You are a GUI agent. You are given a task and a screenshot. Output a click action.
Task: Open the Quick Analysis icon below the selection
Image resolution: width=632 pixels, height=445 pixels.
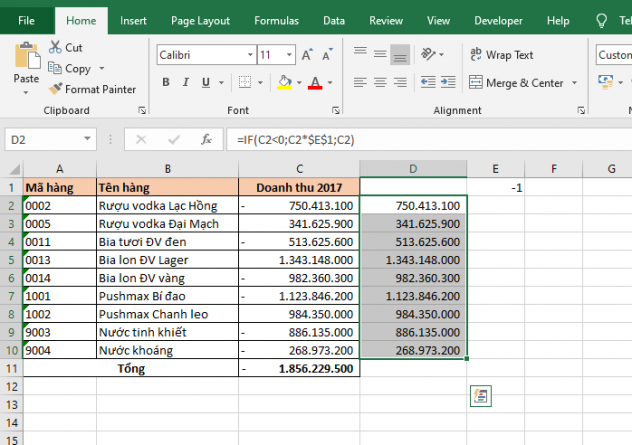[481, 396]
